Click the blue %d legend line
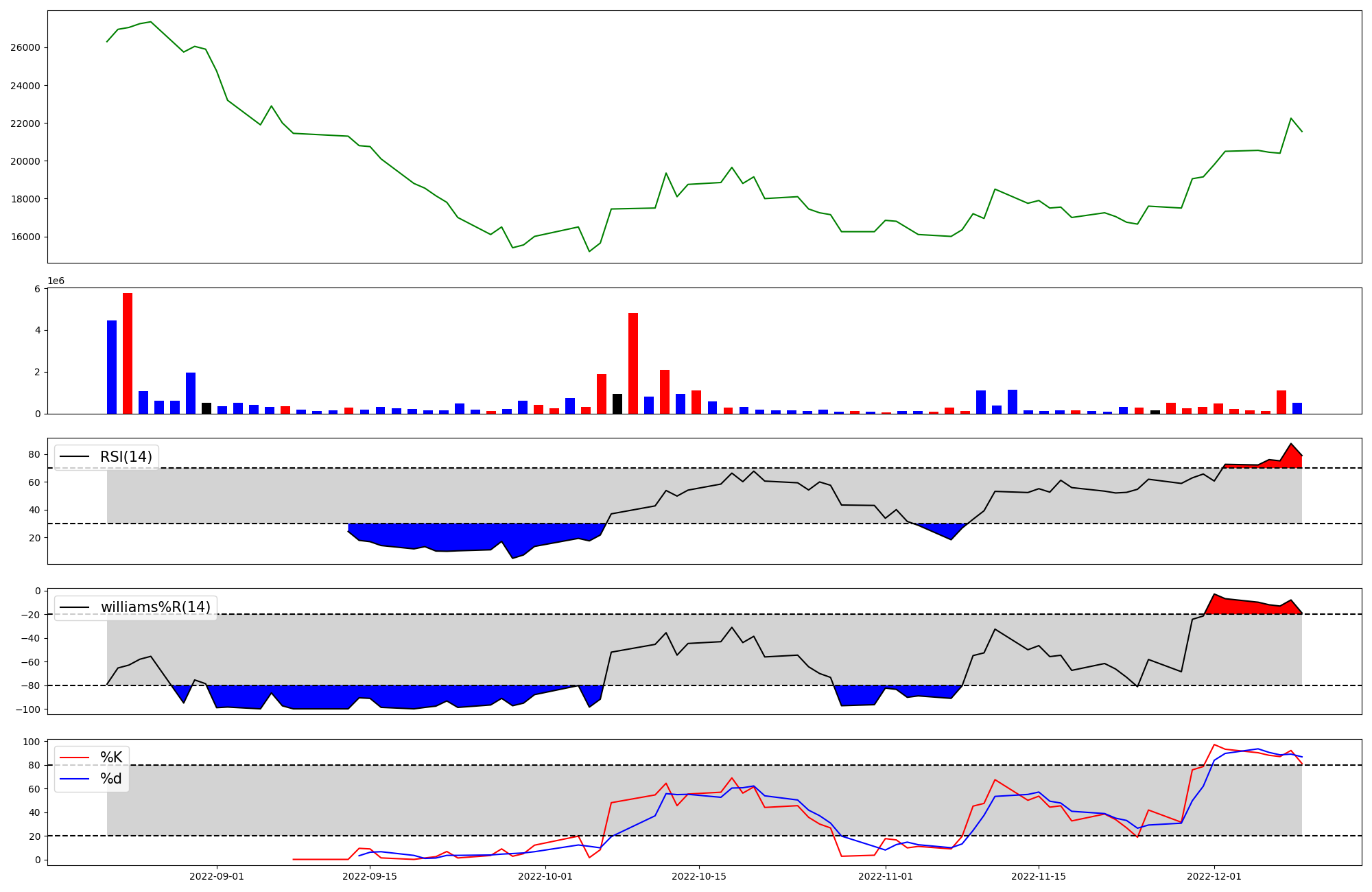 [x=74, y=779]
